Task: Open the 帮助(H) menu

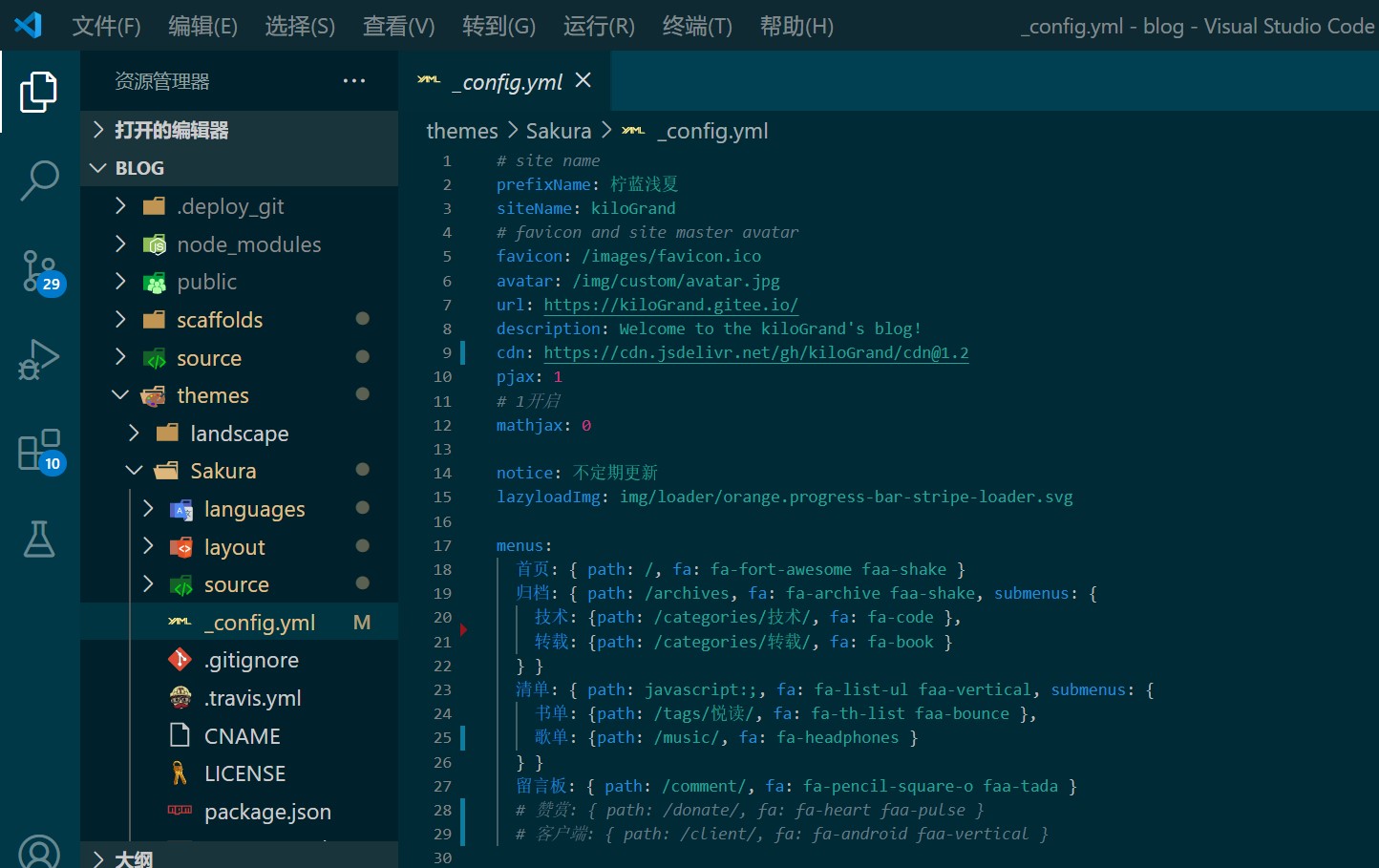Action: (x=796, y=26)
